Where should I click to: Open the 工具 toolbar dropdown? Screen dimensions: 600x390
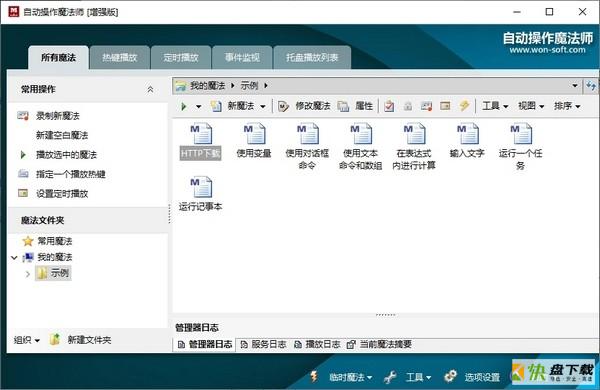pyautogui.click(x=495, y=106)
